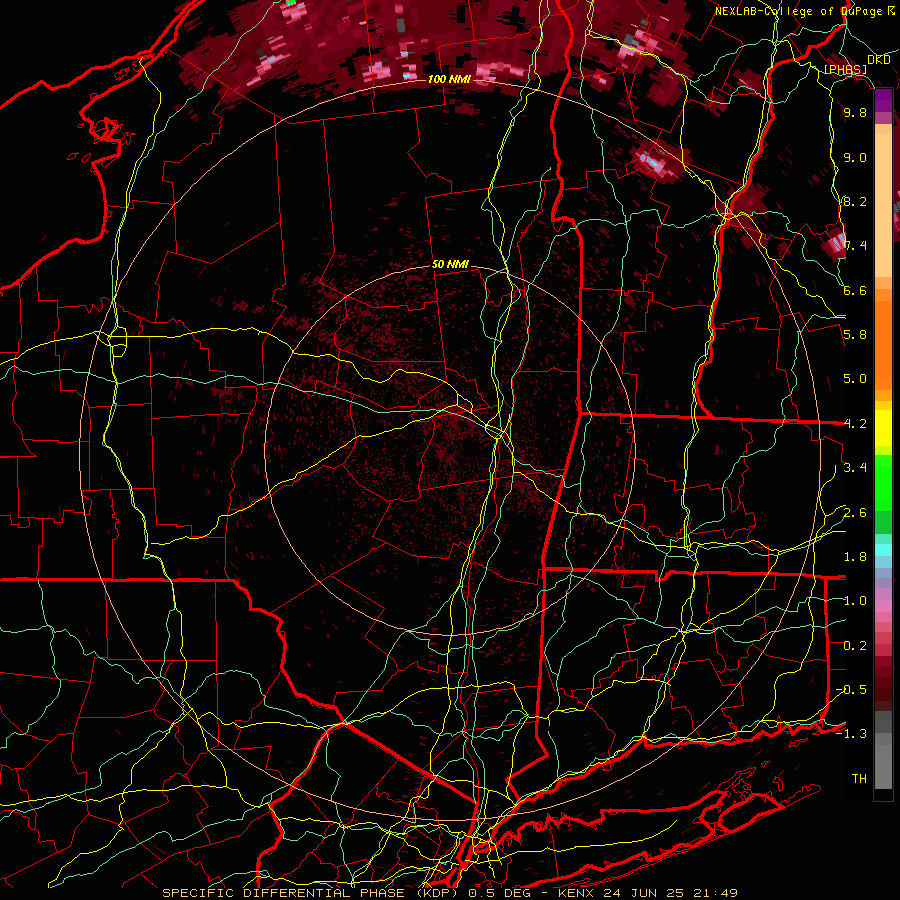Click the 1.8 value on the color scale

(855, 557)
